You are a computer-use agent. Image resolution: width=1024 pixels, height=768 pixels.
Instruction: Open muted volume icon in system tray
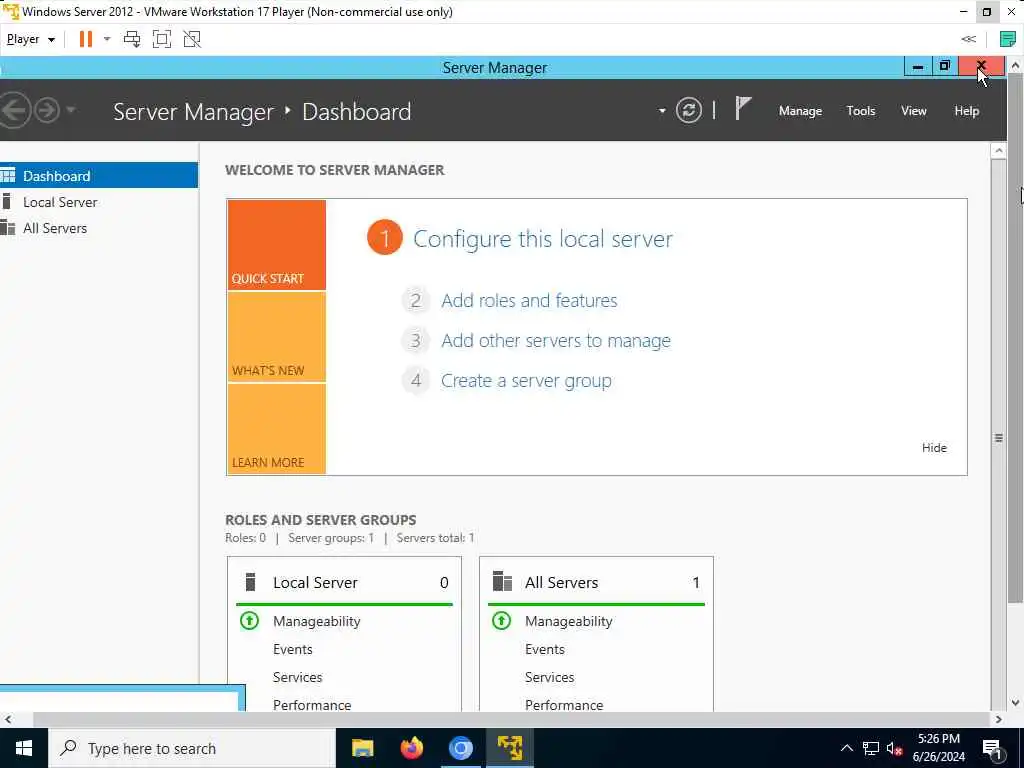coord(895,748)
